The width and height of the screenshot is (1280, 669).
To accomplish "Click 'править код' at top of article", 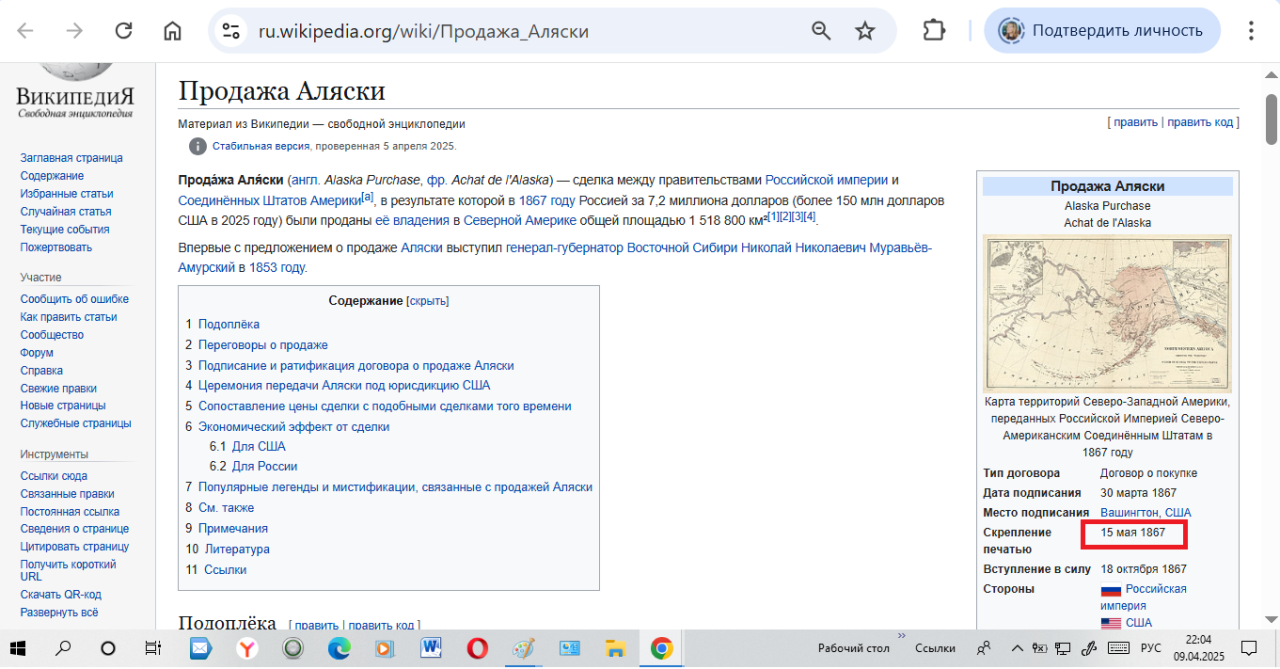I will coord(1200,122).
